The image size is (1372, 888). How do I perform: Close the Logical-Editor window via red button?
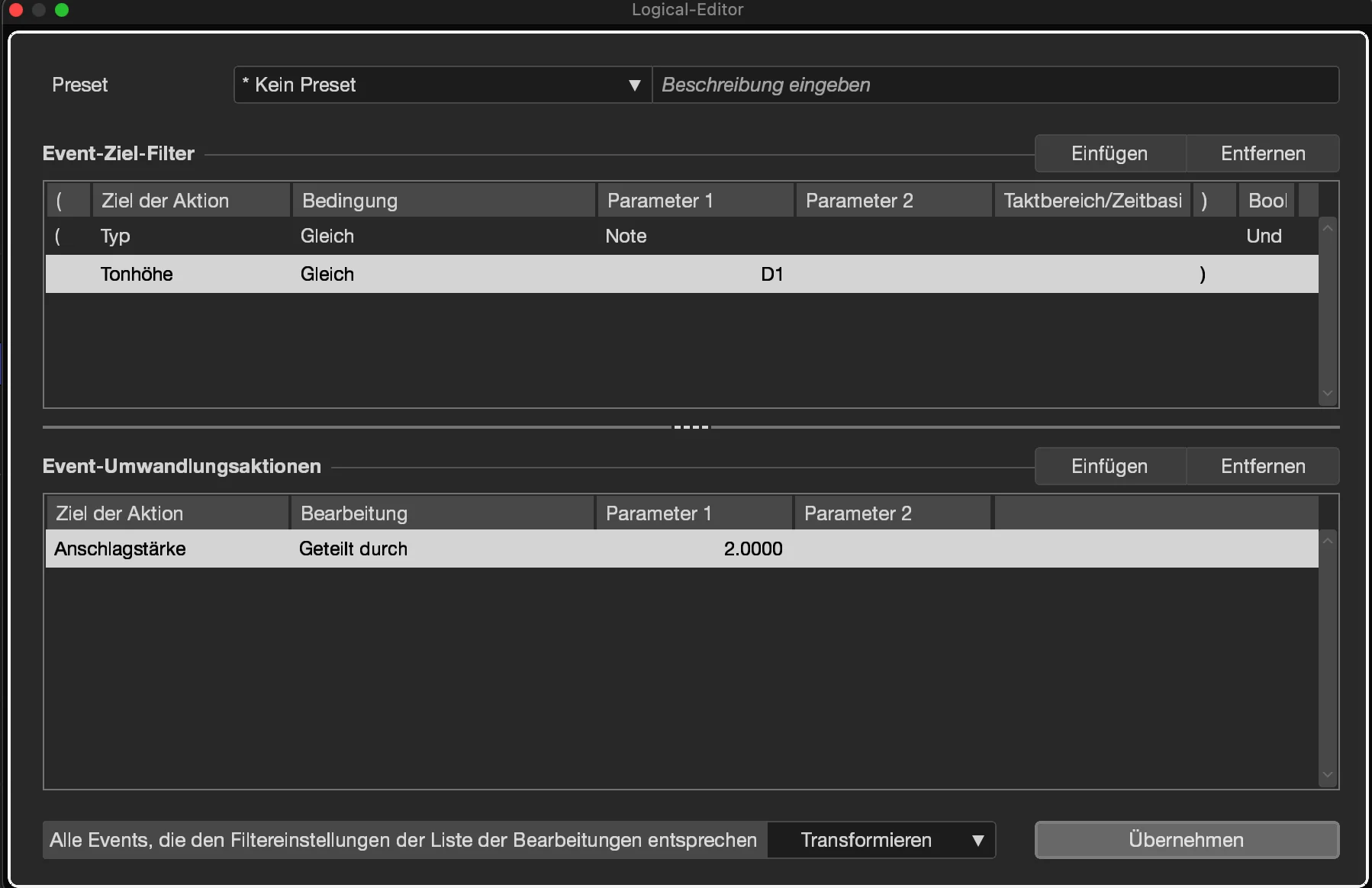16,10
